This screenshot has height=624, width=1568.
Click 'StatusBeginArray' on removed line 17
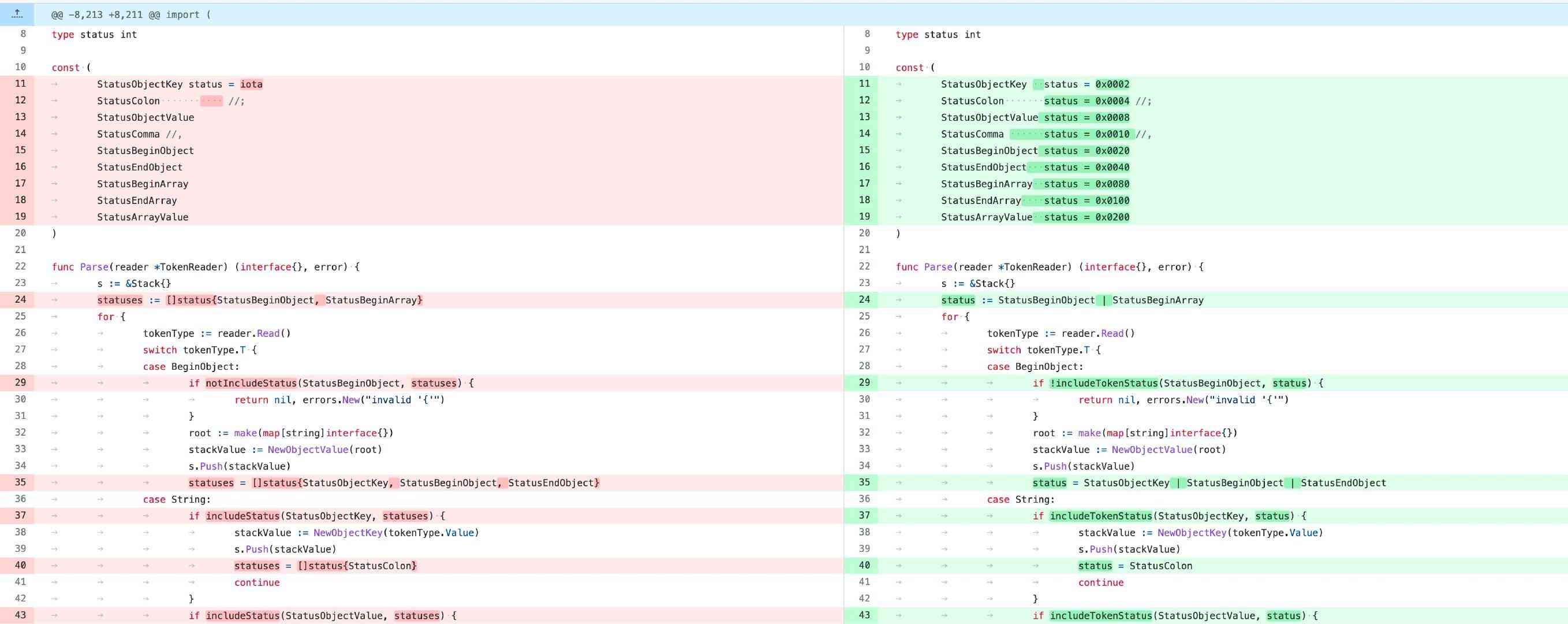click(x=143, y=184)
